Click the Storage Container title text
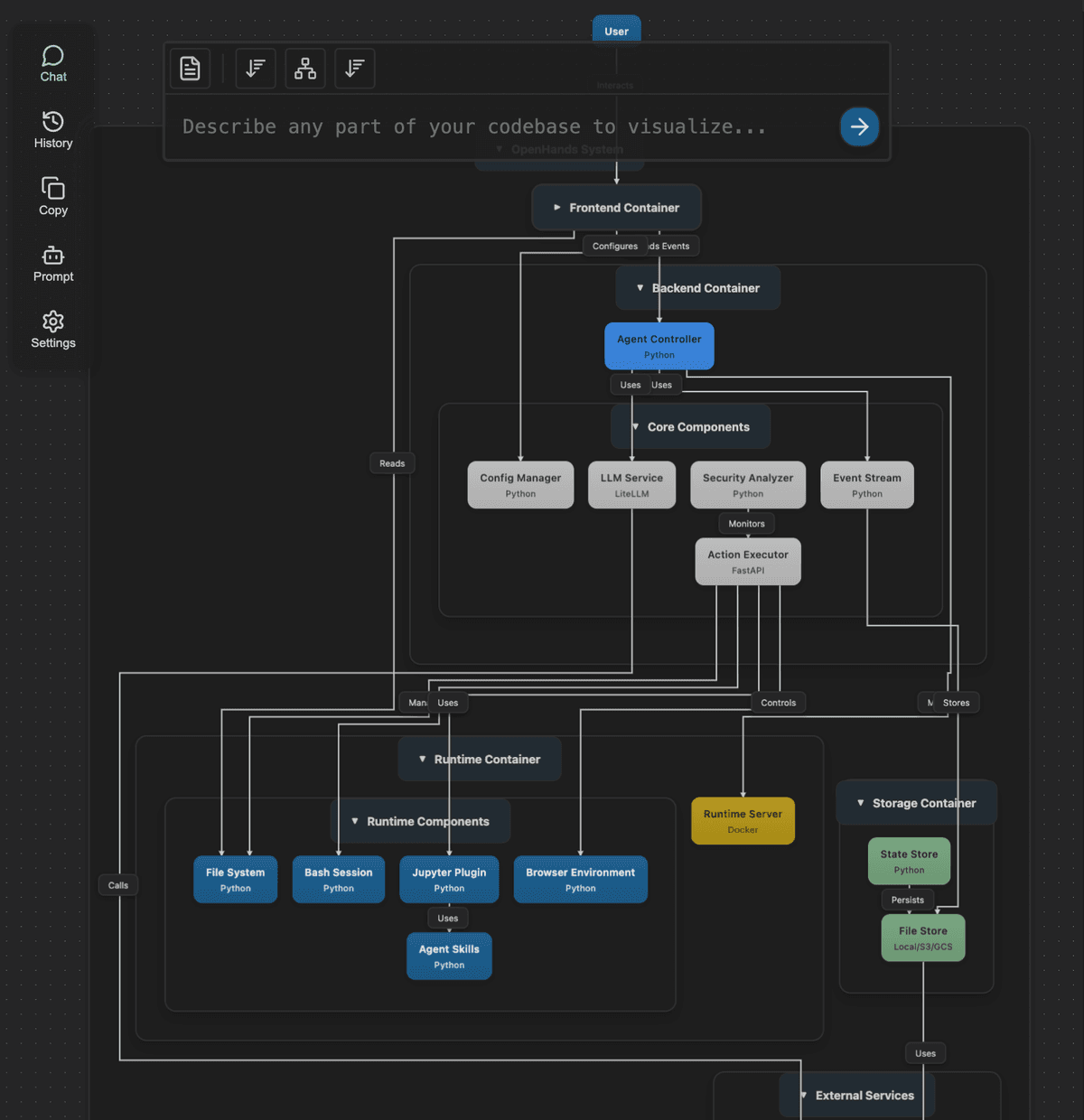Viewport: 1084px width, 1120px height. (x=924, y=803)
